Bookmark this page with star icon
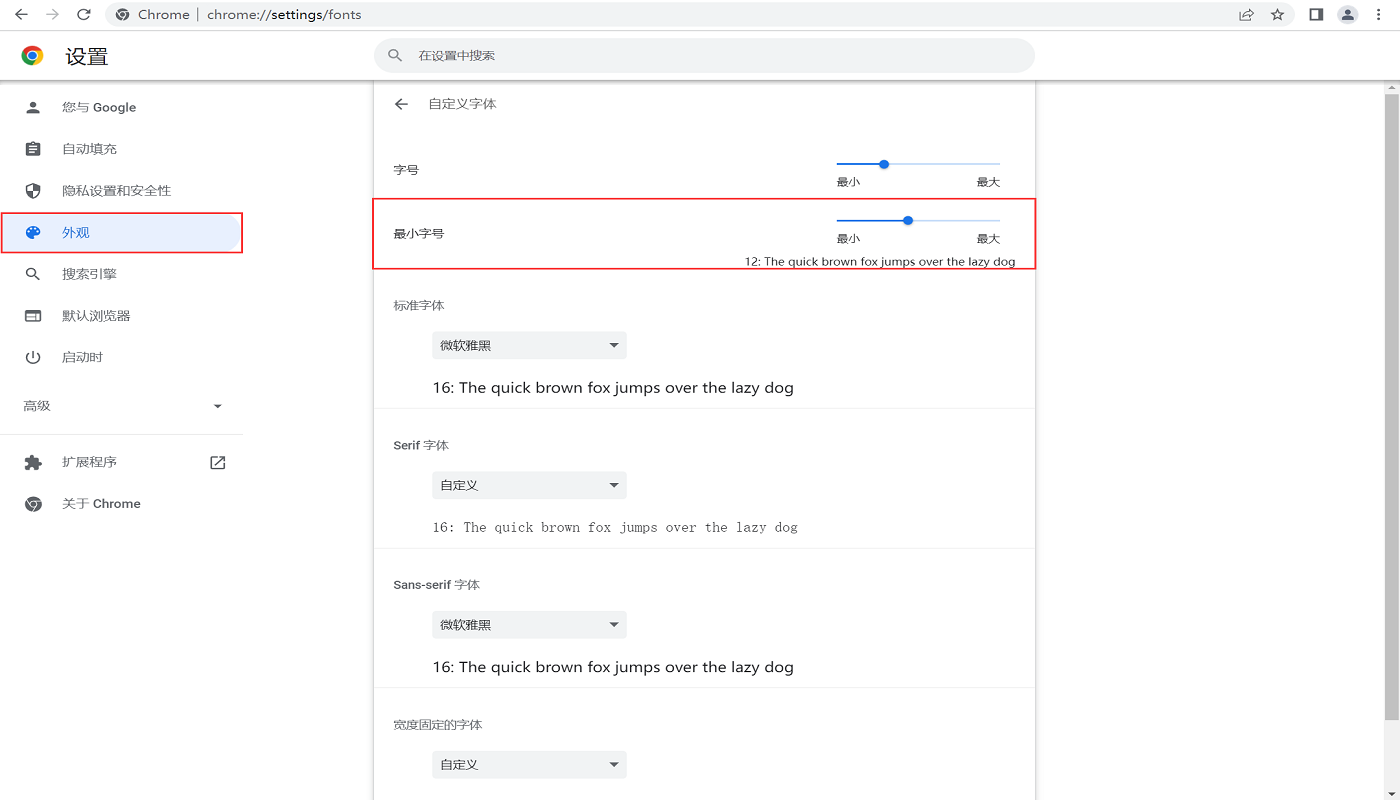 1277,15
